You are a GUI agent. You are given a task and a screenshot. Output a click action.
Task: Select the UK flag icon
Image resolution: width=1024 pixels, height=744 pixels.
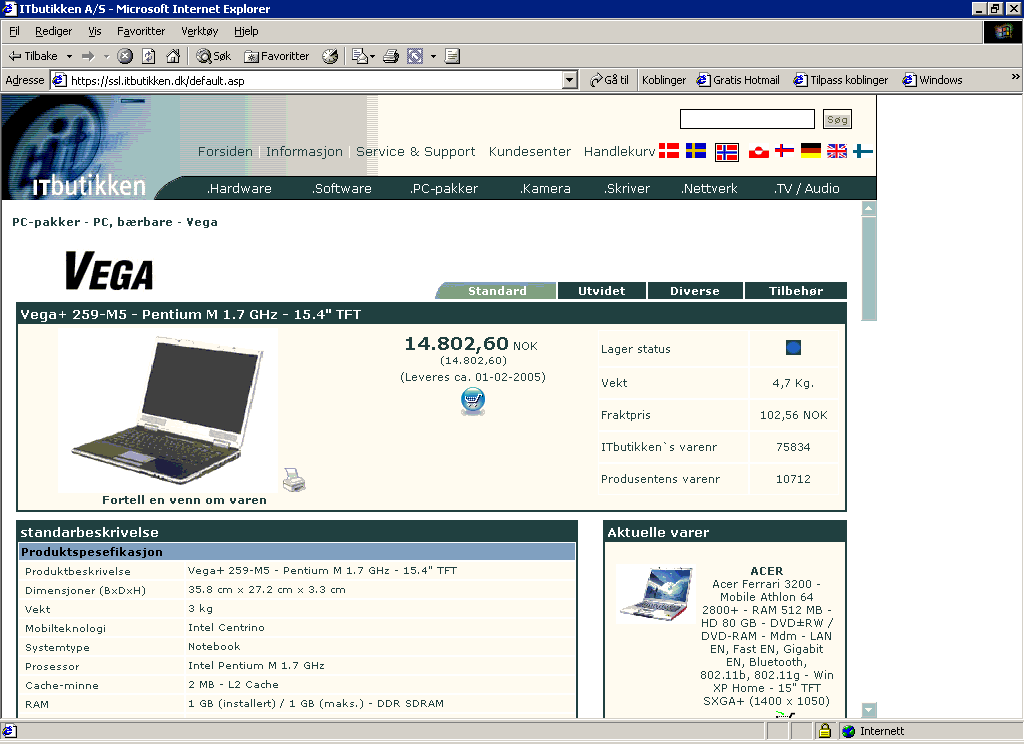837,151
